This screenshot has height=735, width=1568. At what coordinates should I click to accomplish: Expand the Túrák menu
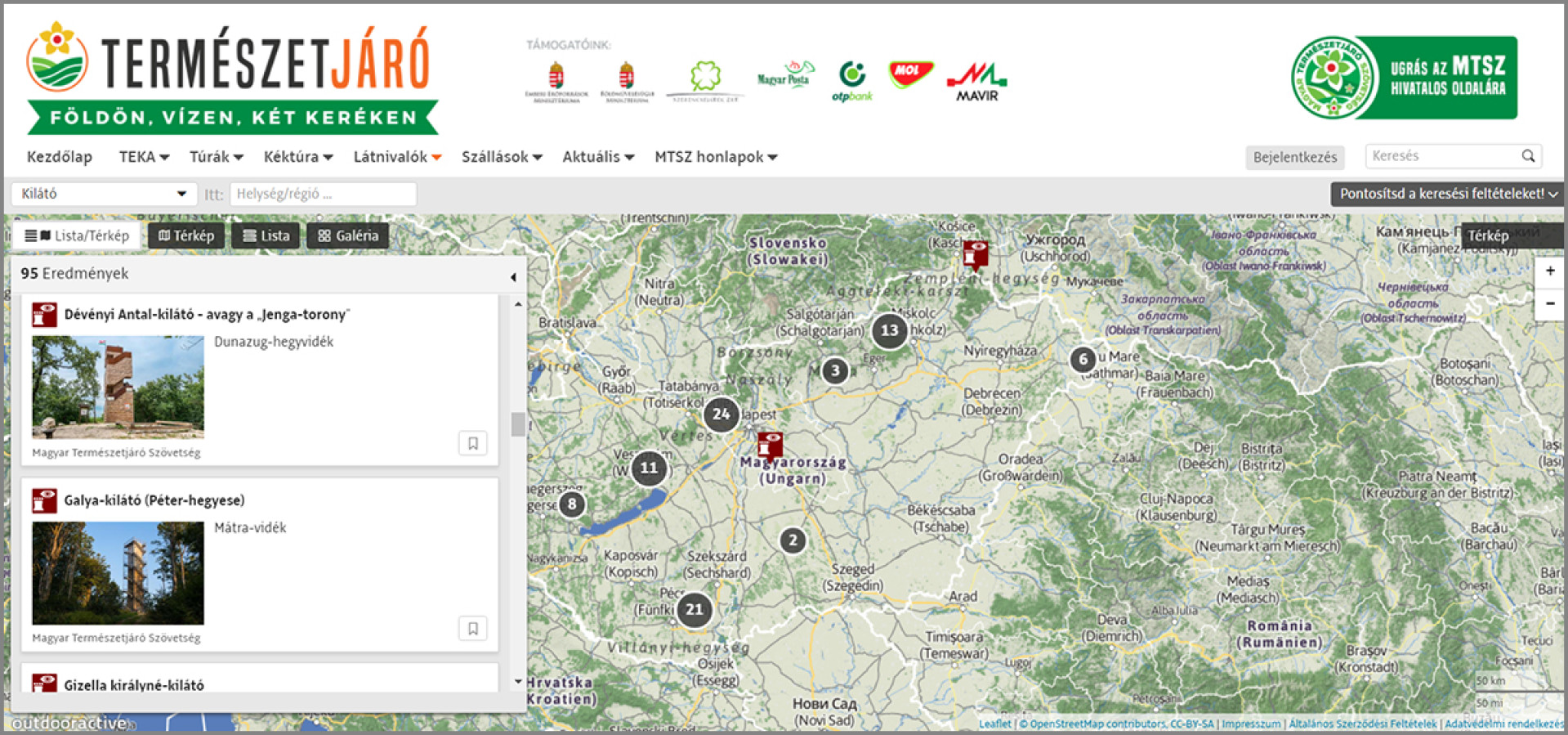point(217,156)
